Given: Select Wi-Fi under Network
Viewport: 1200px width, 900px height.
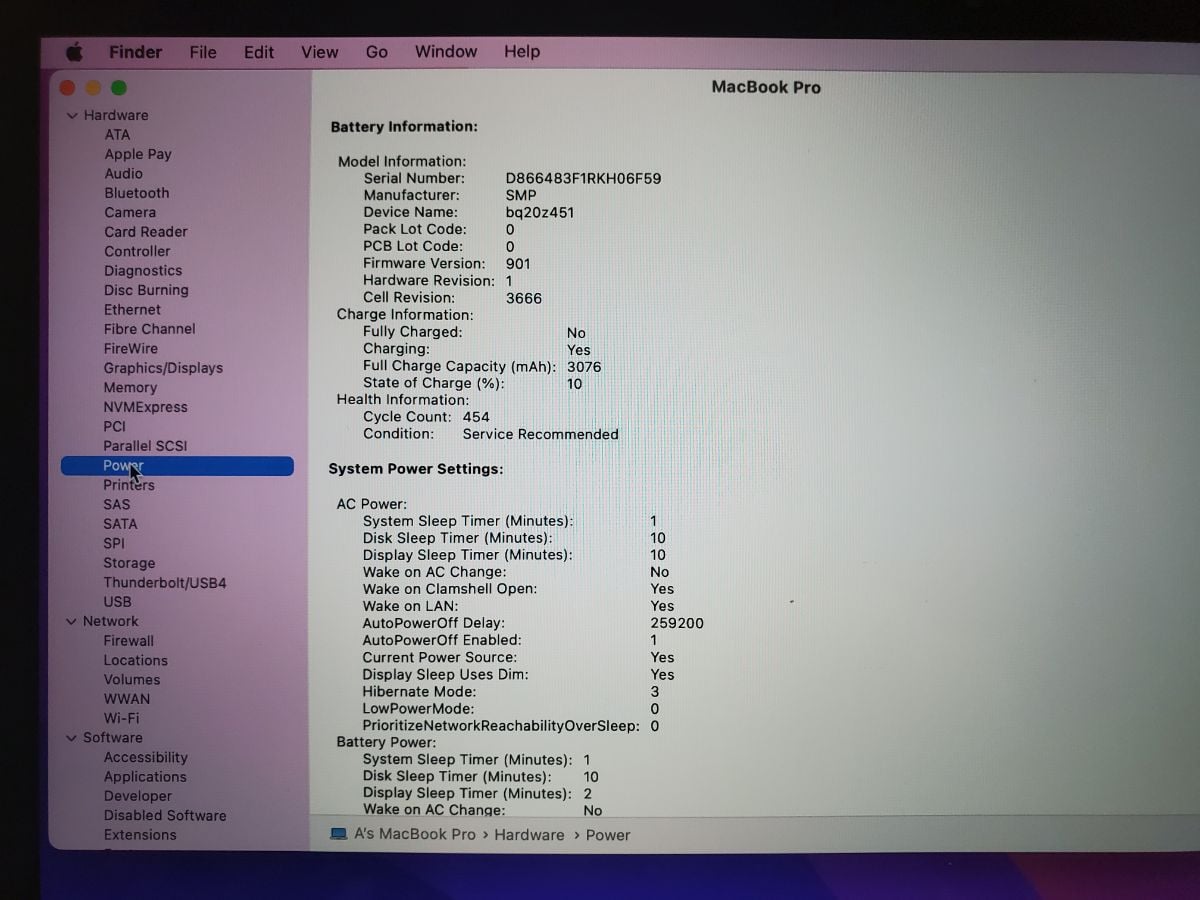Looking at the screenshot, I should coord(121,719).
